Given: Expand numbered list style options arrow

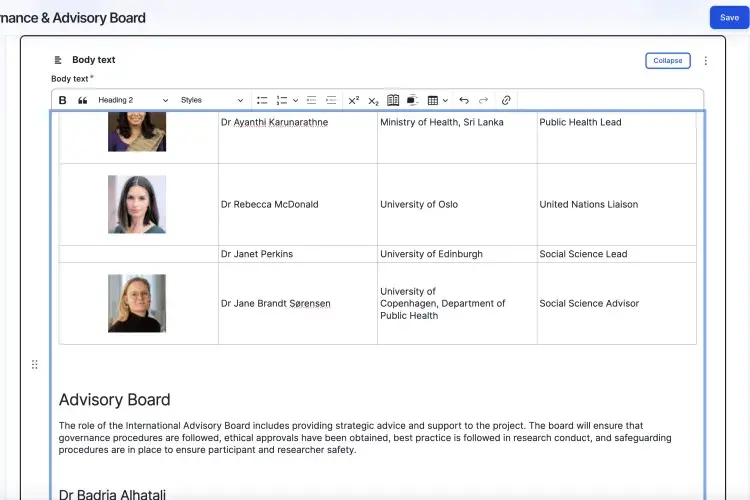Looking at the screenshot, I should tap(296, 100).
